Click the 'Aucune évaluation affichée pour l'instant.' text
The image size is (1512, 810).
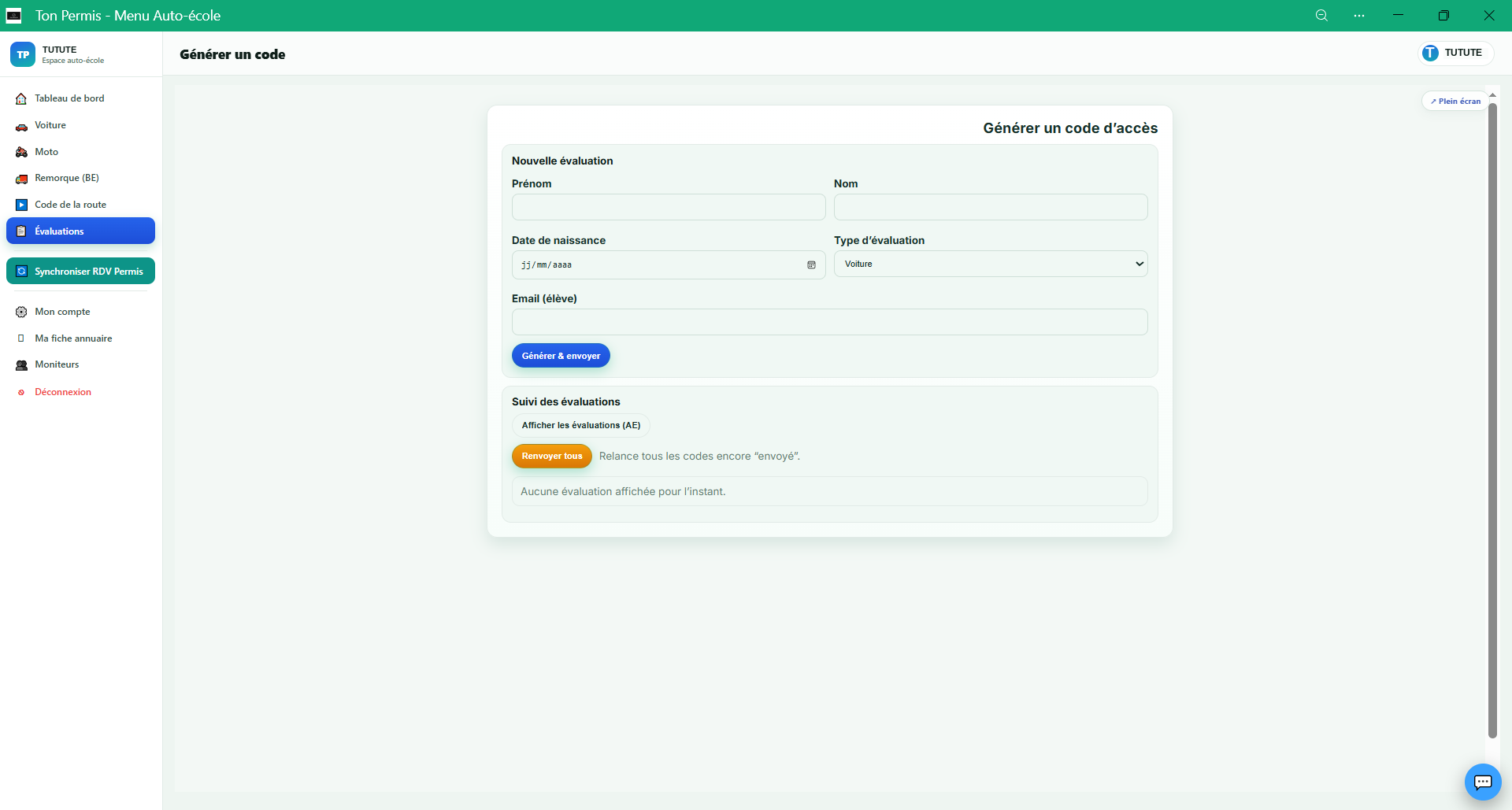[623, 491]
